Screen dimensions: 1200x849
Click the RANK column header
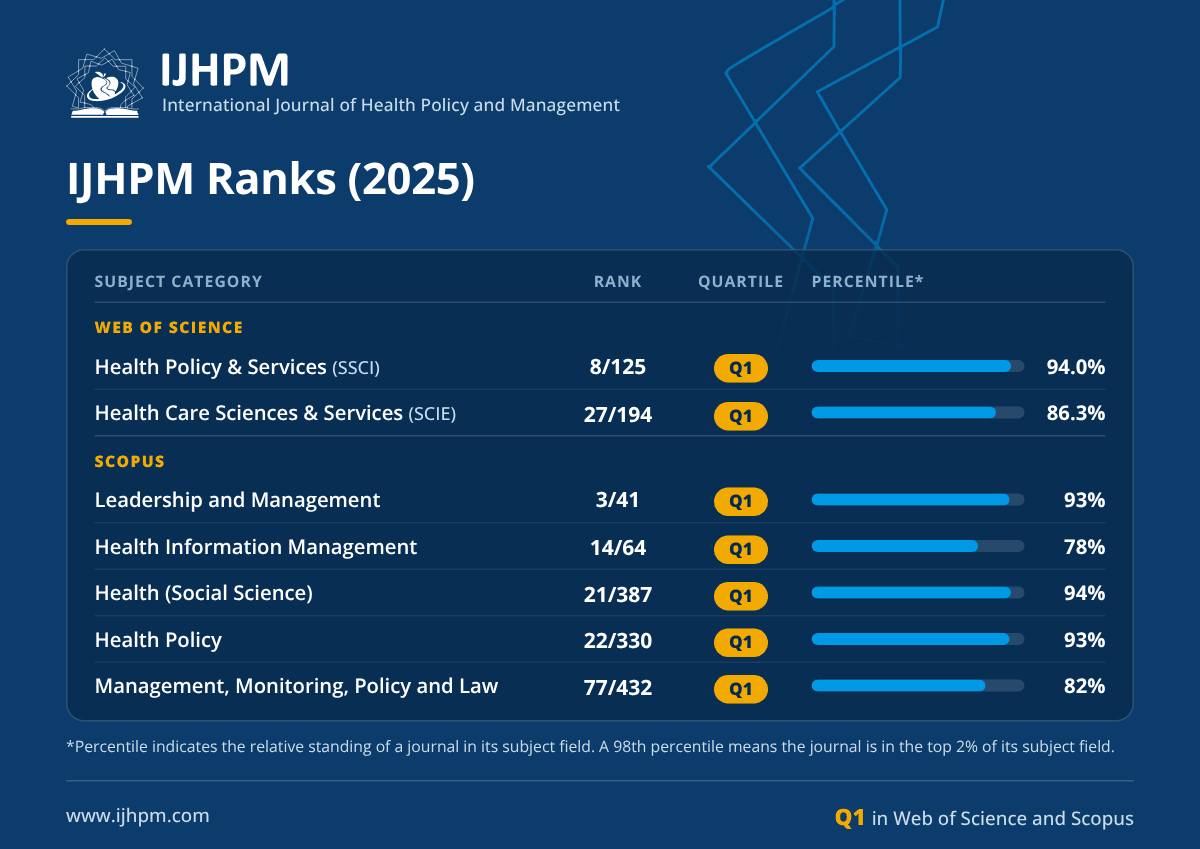tap(618, 282)
